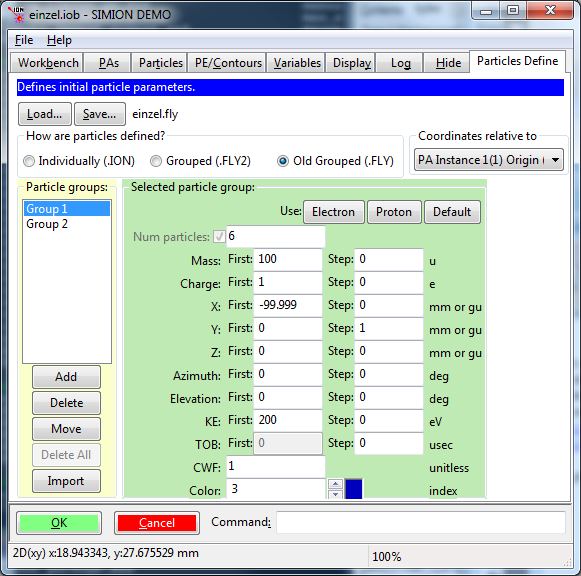Switch to the Workbench tab
581x576 pixels.
pyautogui.click(x=48, y=63)
